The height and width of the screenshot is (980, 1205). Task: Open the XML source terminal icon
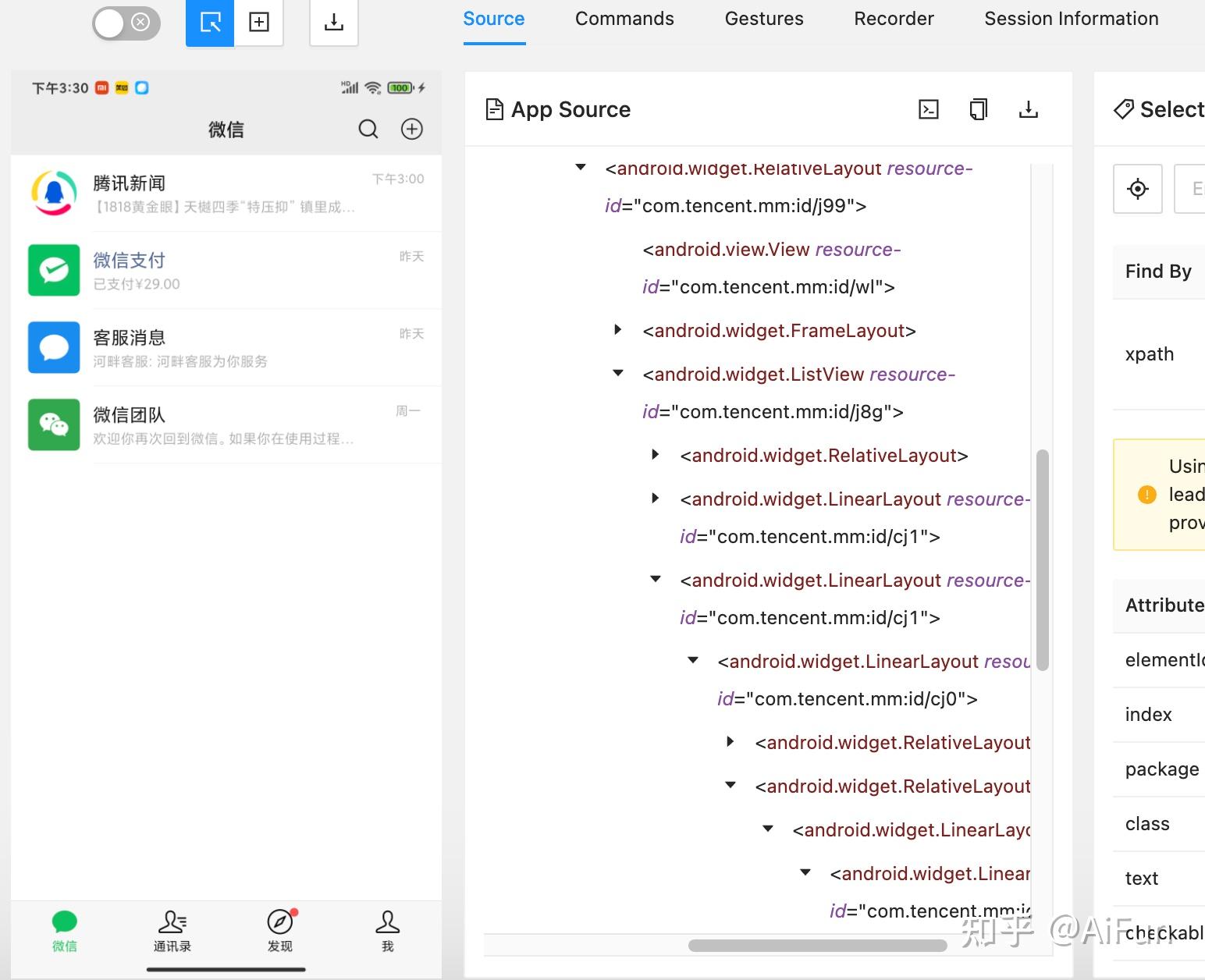(x=928, y=109)
